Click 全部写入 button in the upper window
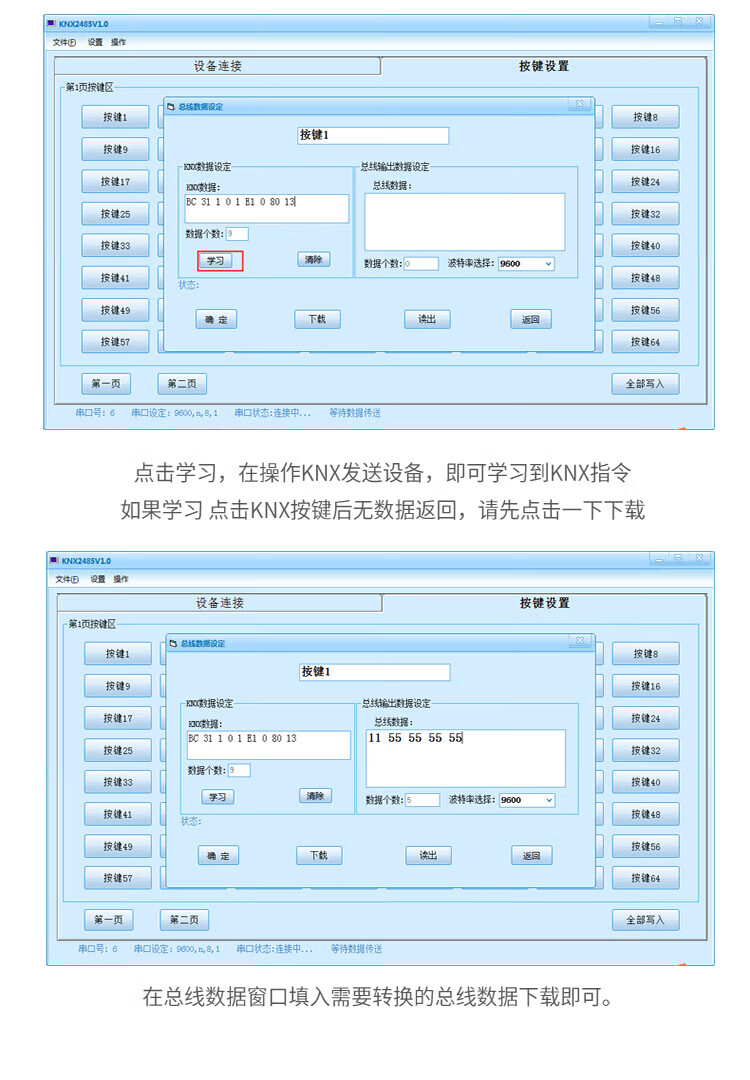The width and height of the screenshot is (750, 1080). pos(645,383)
